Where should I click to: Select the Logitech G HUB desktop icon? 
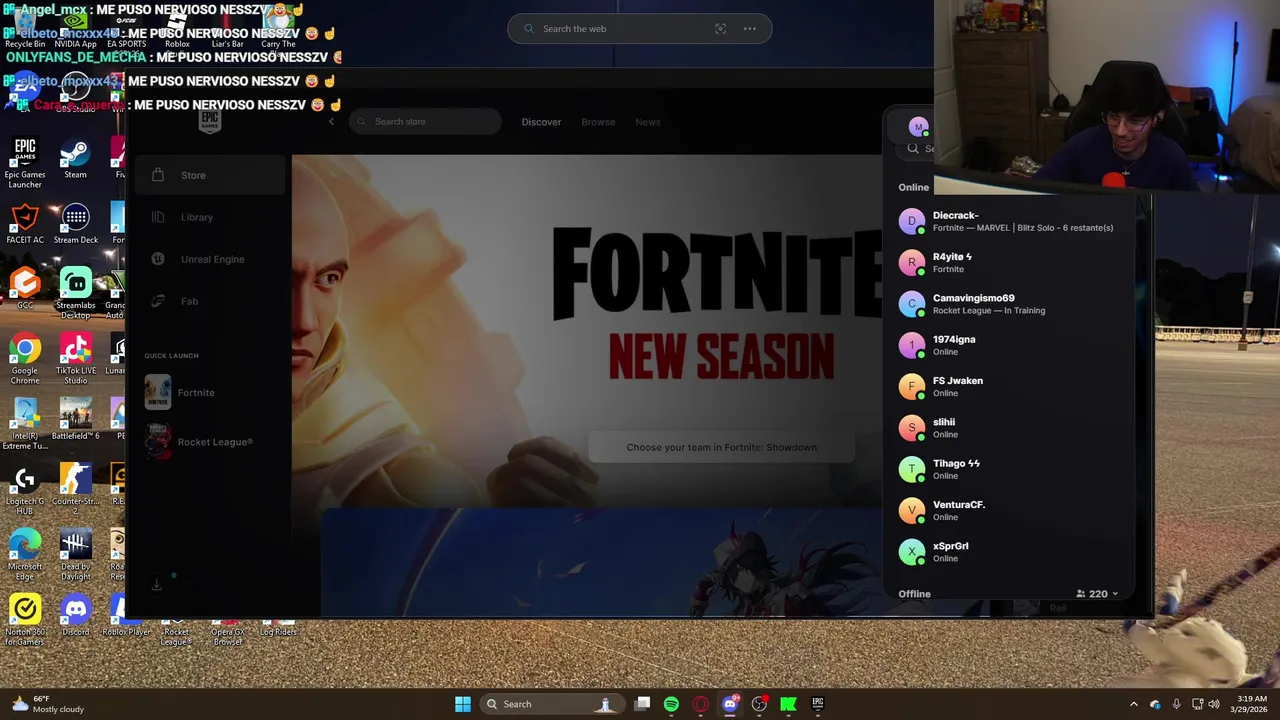pyautogui.click(x=25, y=489)
